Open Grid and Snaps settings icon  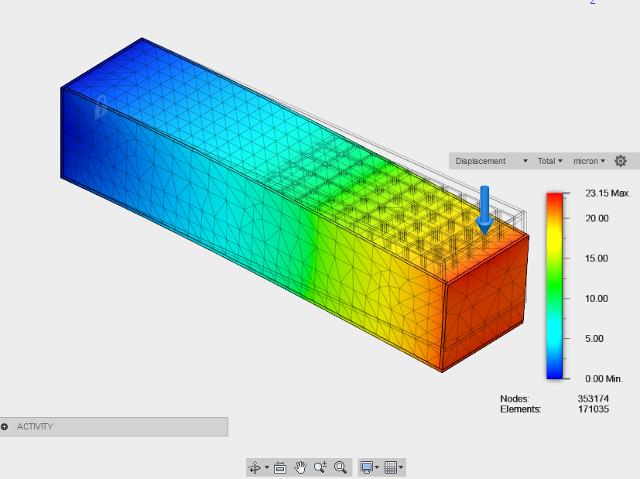tap(391, 467)
